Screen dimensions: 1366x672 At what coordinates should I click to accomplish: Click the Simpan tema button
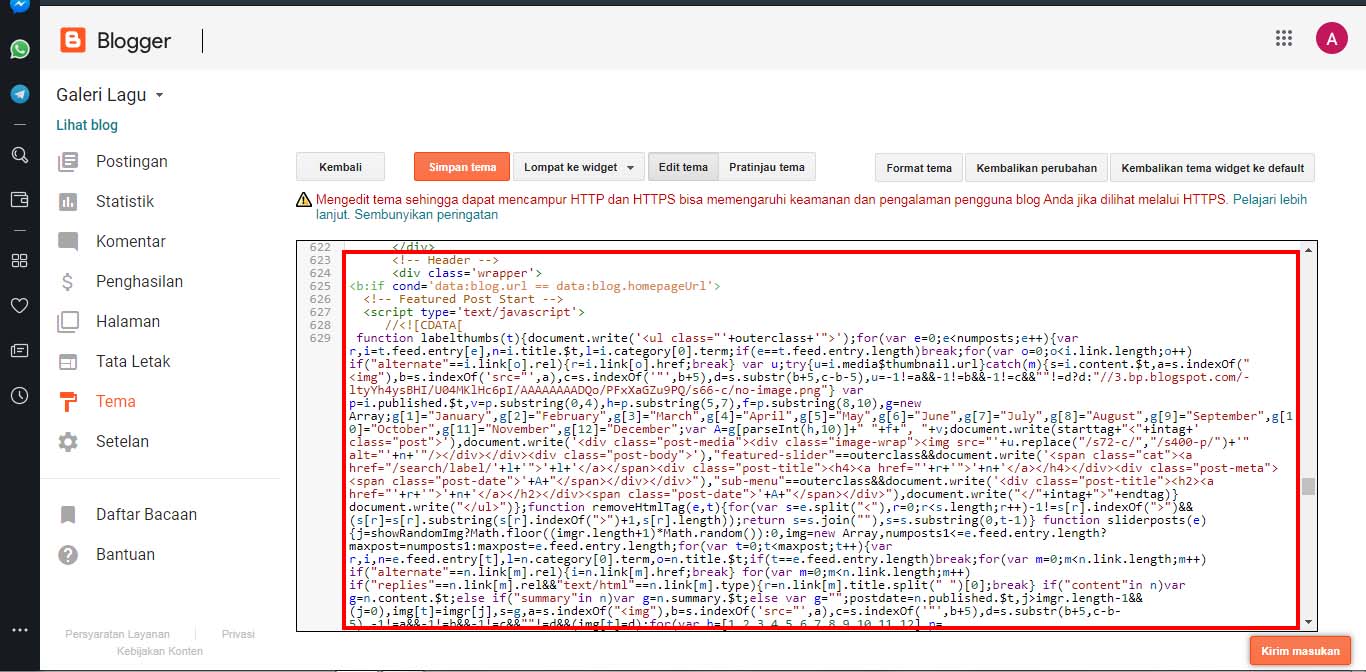coord(462,167)
